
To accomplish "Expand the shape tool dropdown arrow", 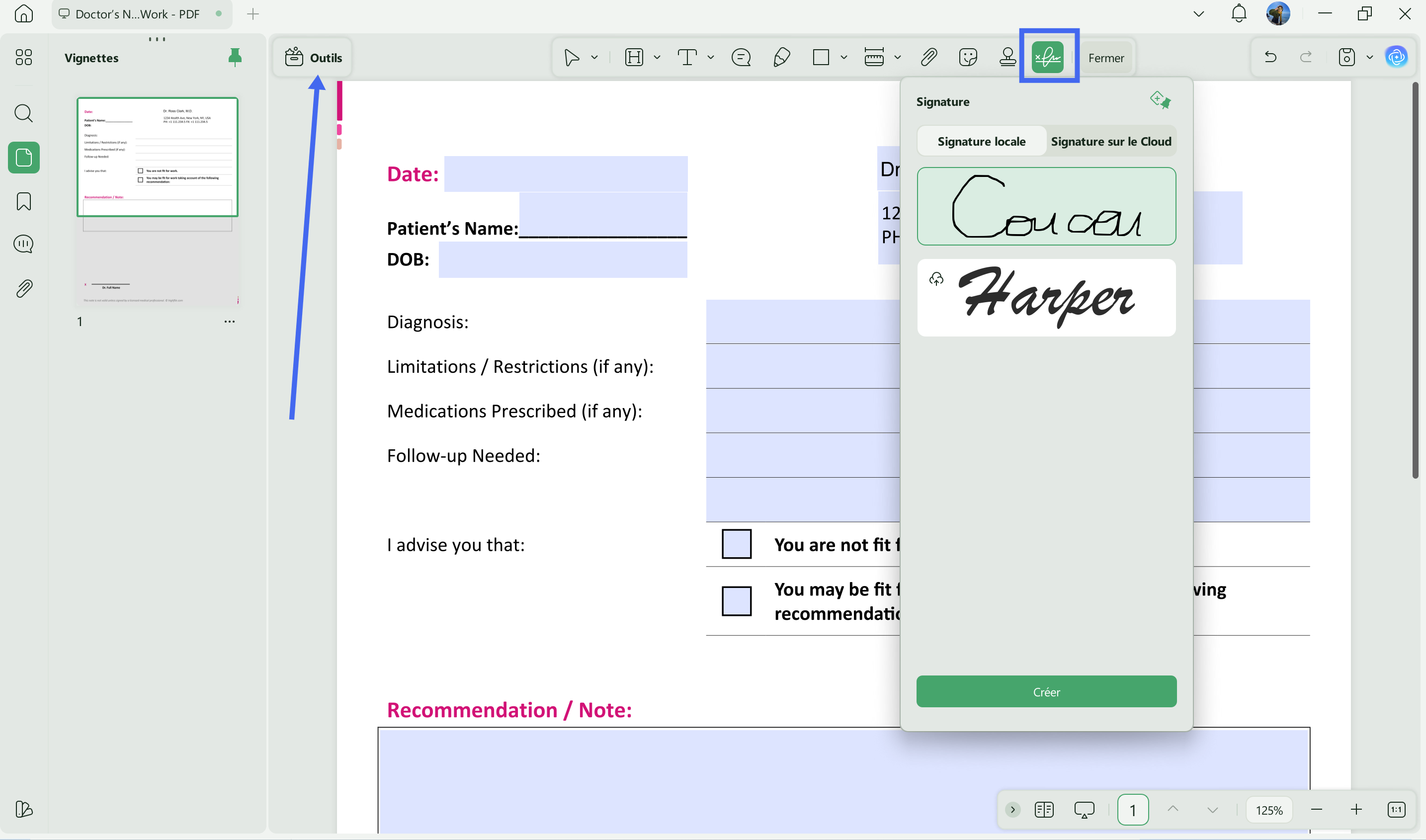I will click(843, 57).
